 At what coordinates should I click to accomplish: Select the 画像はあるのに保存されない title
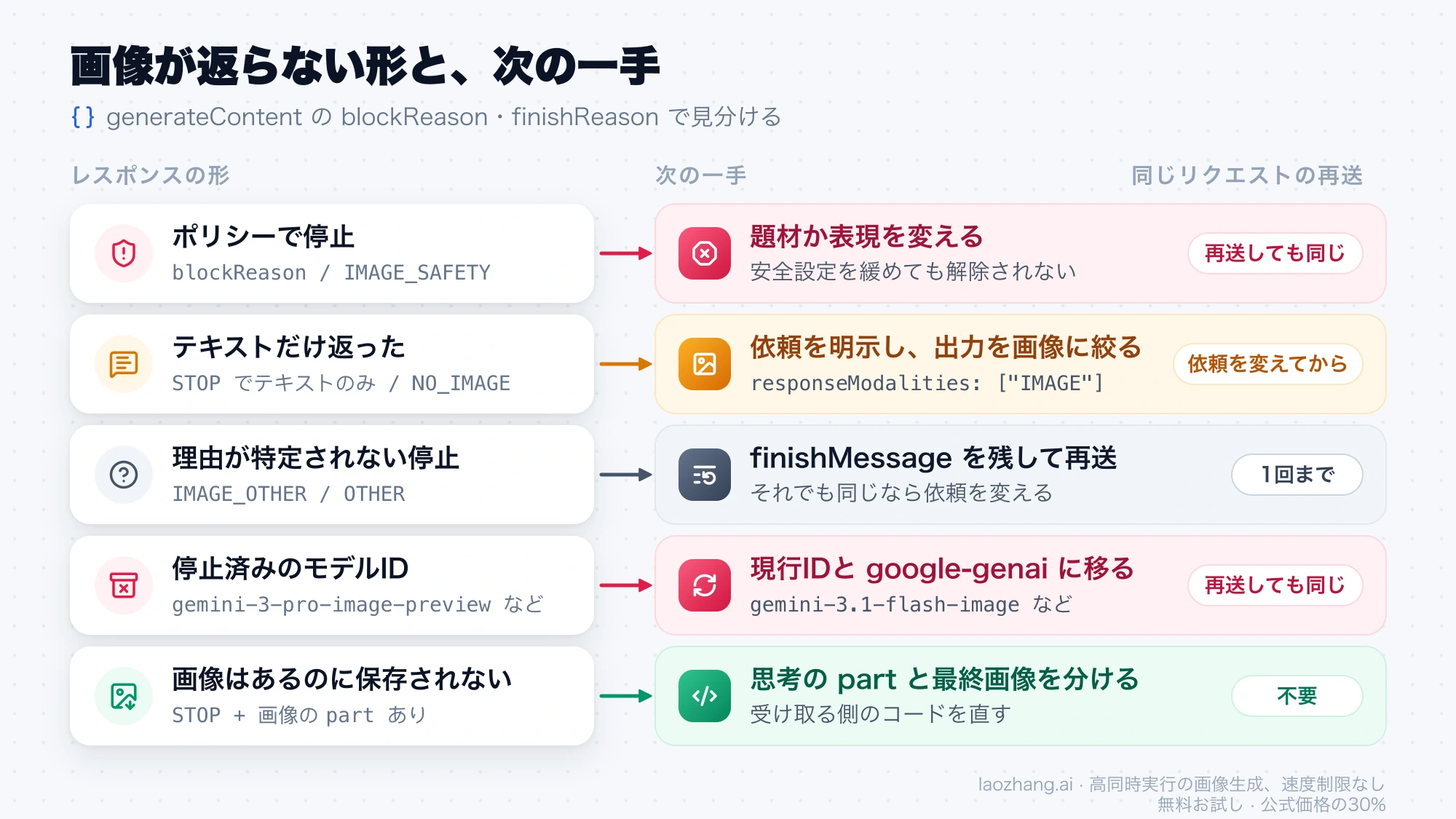tap(342, 679)
